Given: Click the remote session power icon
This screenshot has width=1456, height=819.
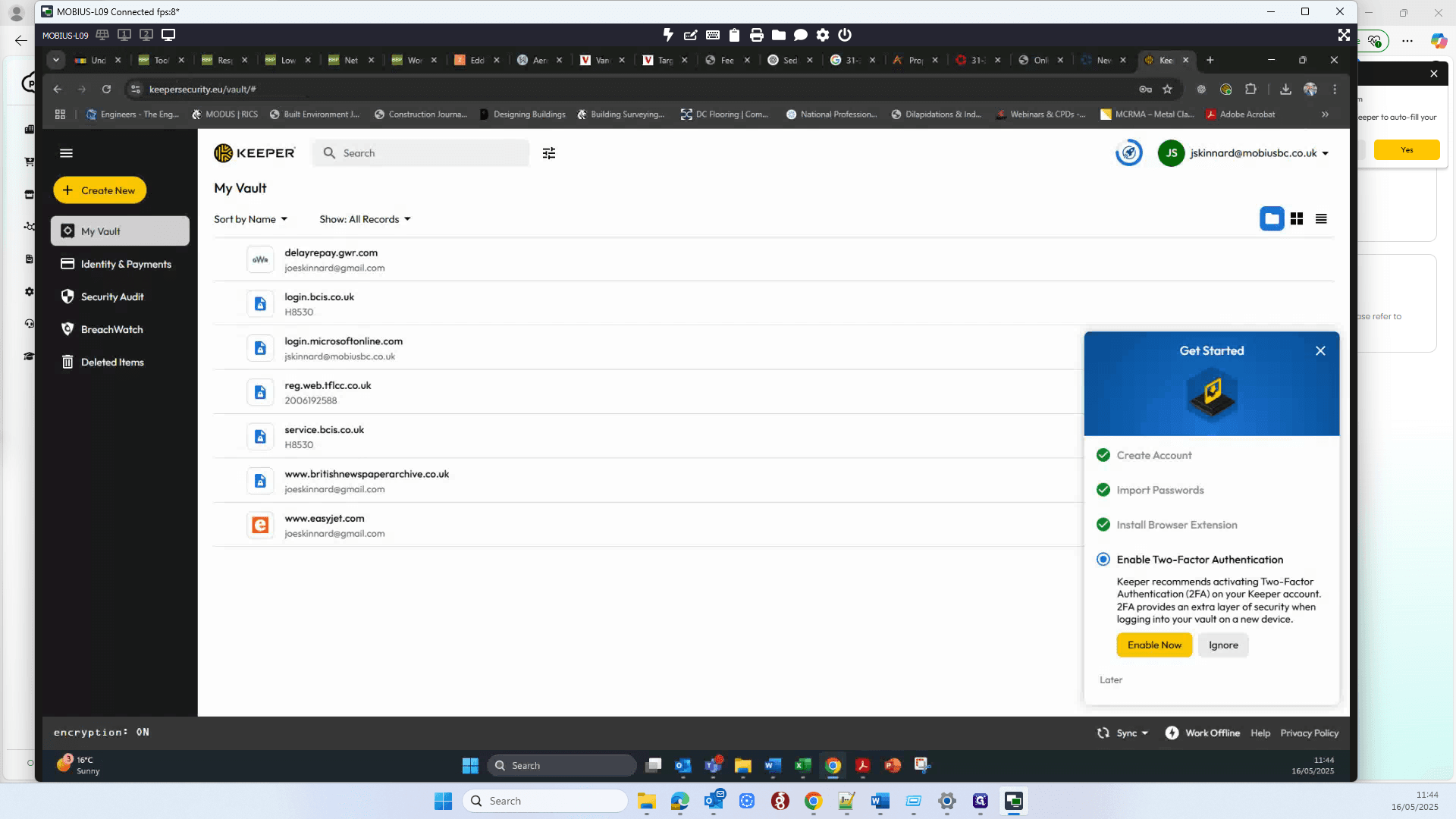Looking at the screenshot, I should (x=845, y=35).
